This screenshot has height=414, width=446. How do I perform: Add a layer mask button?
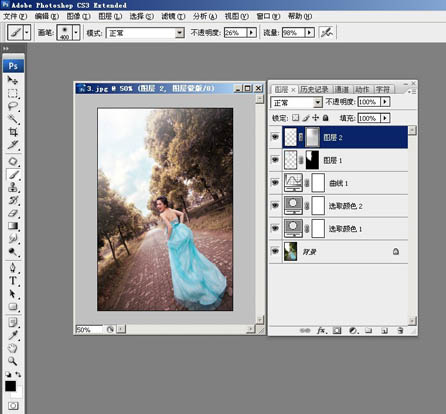pos(337,330)
